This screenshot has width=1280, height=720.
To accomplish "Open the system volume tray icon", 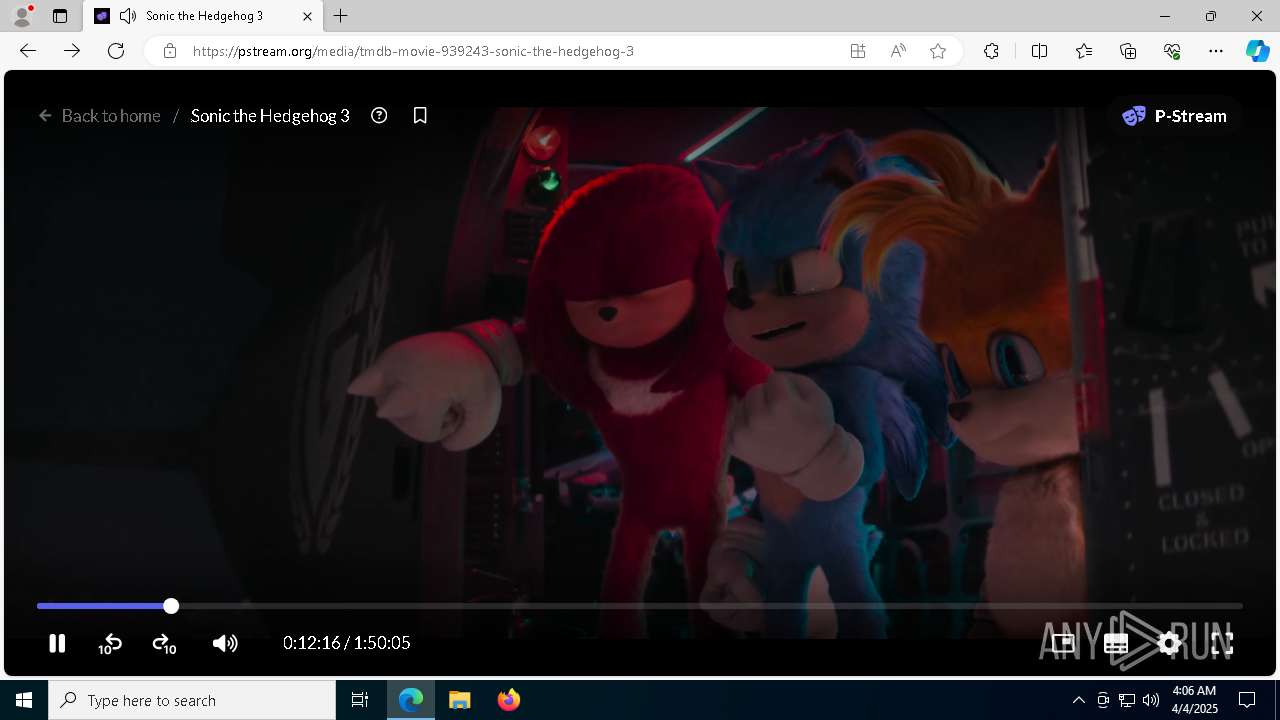I will [x=1151, y=700].
